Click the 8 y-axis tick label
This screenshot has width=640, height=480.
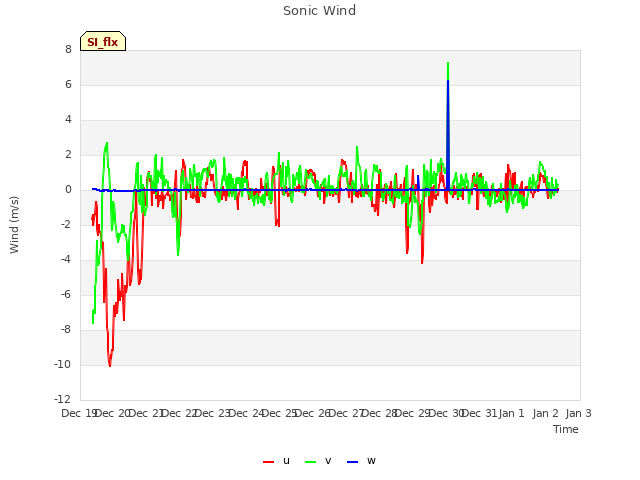click(68, 49)
